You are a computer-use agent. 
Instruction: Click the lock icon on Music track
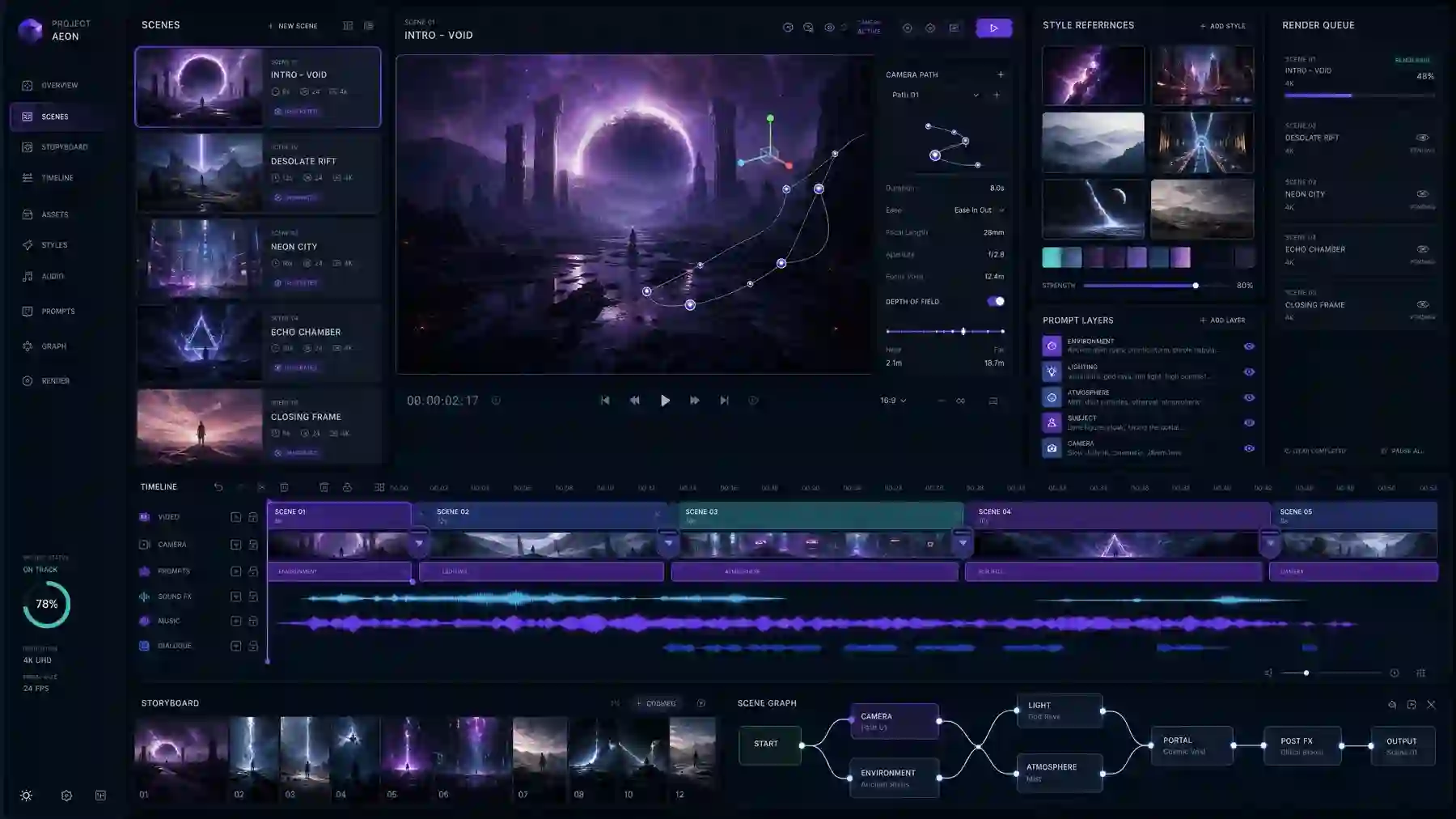tap(253, 621)
